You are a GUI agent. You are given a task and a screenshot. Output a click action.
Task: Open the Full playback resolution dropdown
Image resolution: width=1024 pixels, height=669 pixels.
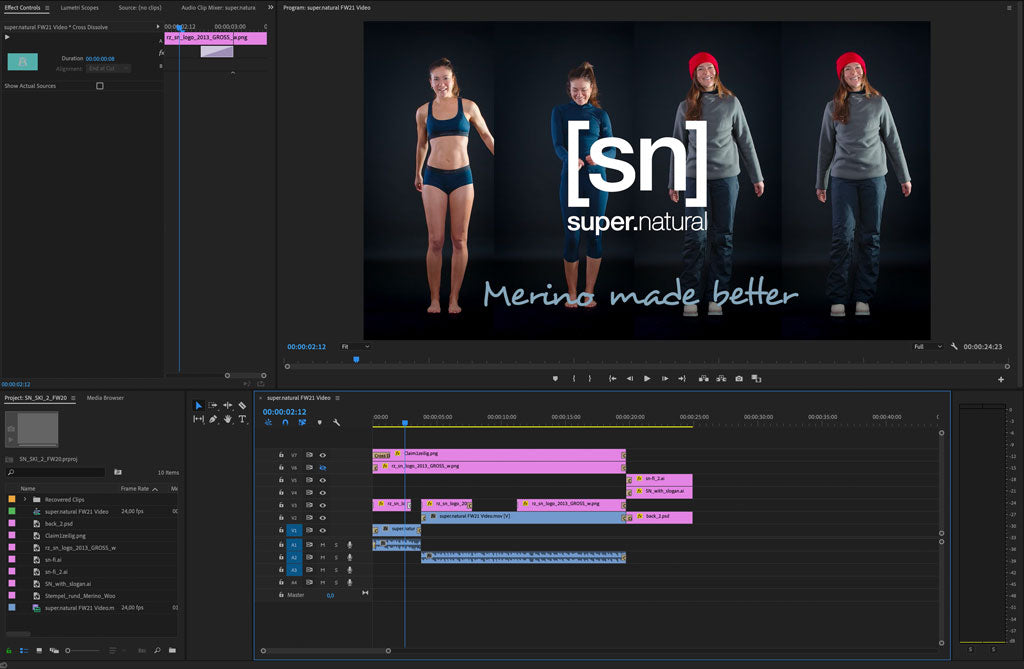point(926,347)
